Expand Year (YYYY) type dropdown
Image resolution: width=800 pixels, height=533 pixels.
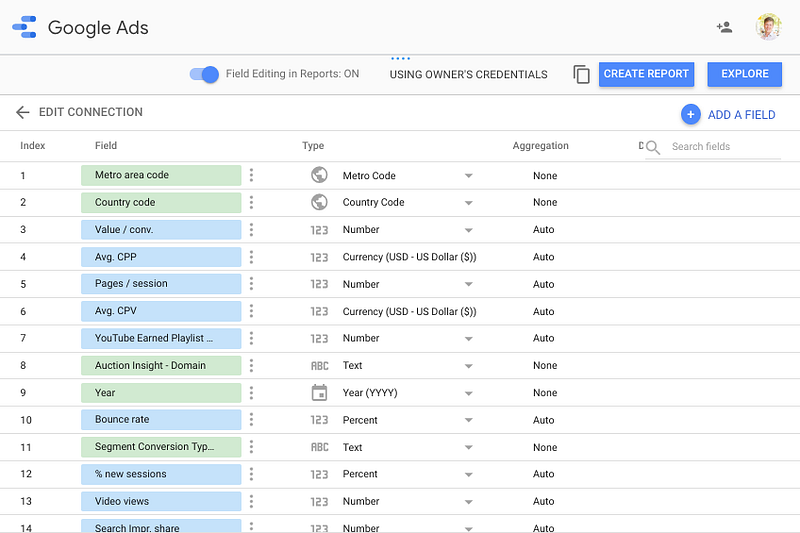click(468, 393)
